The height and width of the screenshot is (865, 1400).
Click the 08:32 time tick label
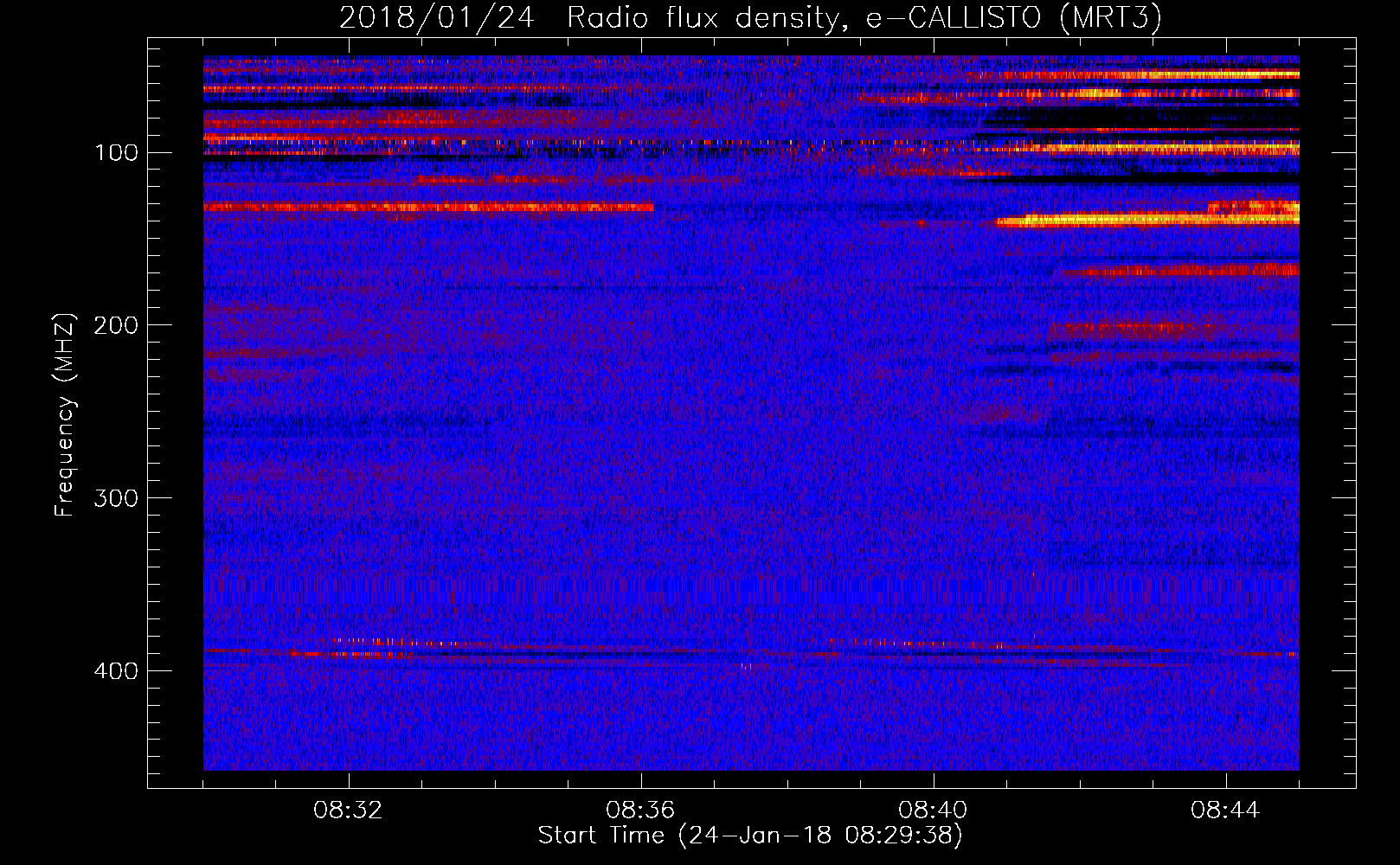pos(348,811)
